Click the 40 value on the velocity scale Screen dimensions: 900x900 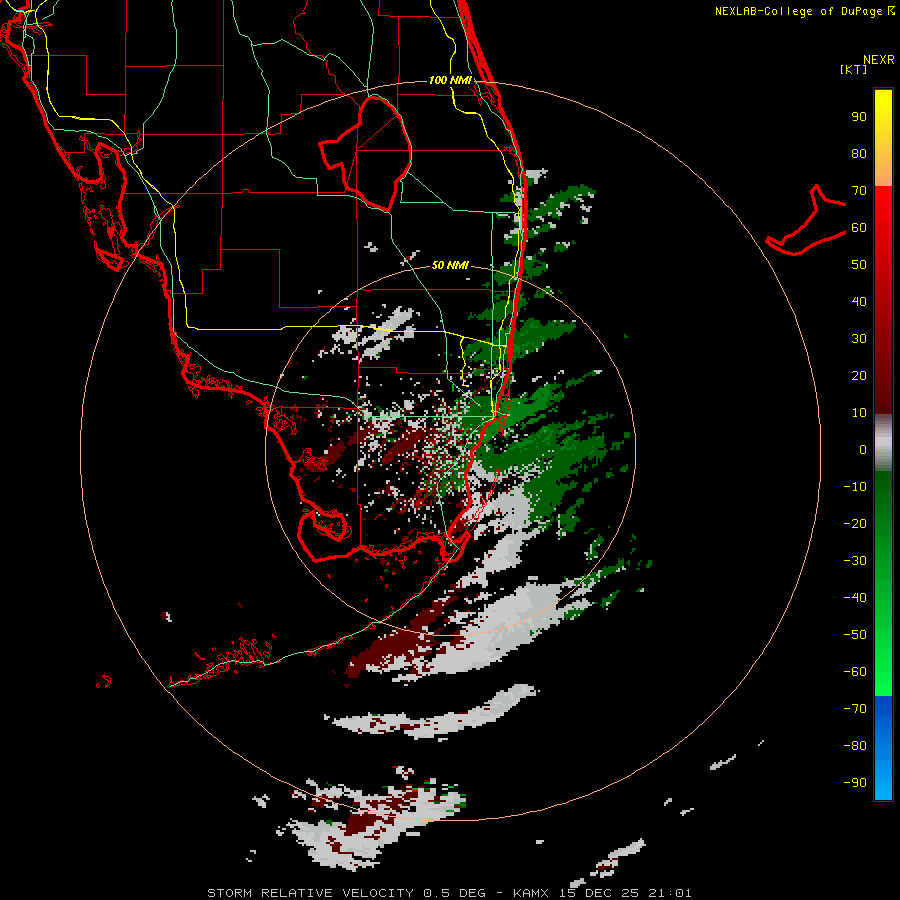(x=859, y=301)
